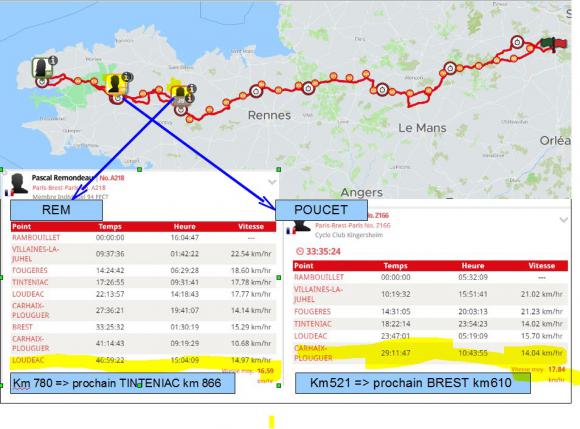
Task: Click the Heure header in the Z166 table
Action: [473, 266]
